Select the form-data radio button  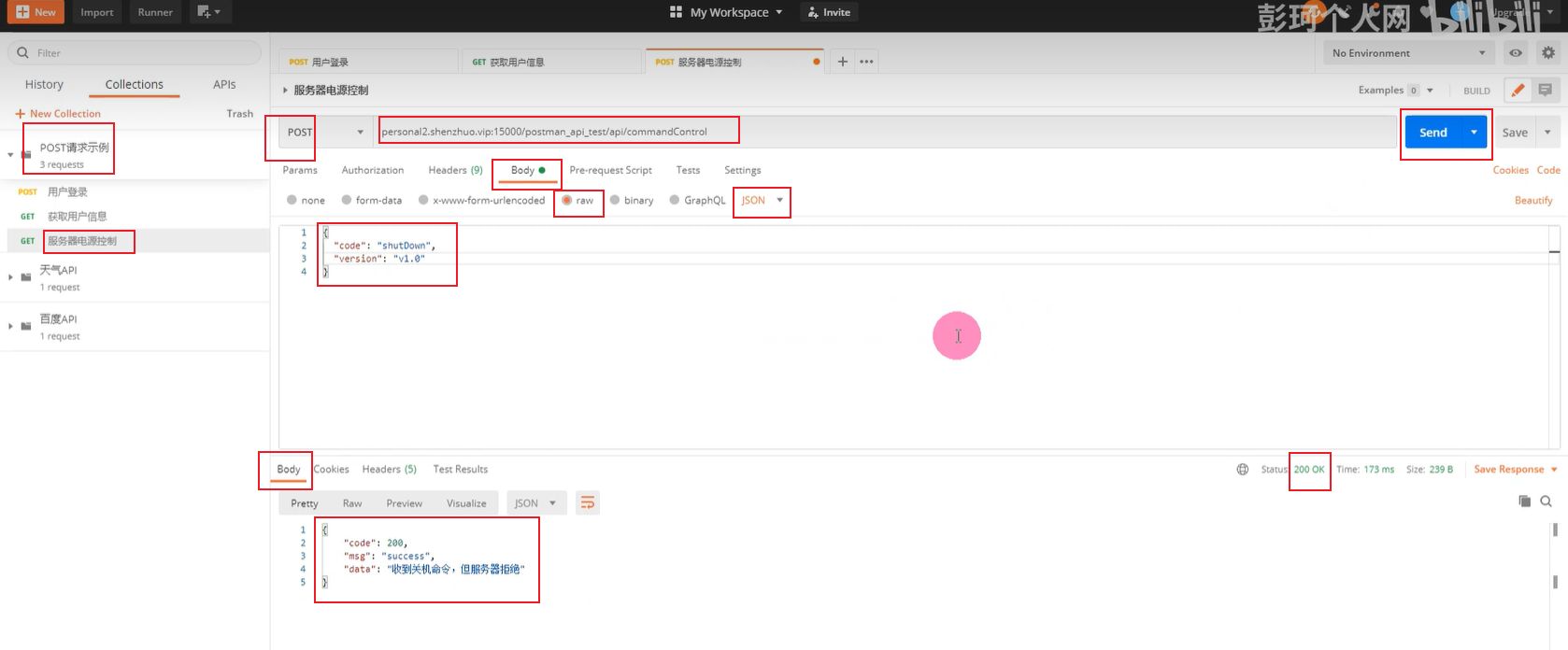[347, 200]
